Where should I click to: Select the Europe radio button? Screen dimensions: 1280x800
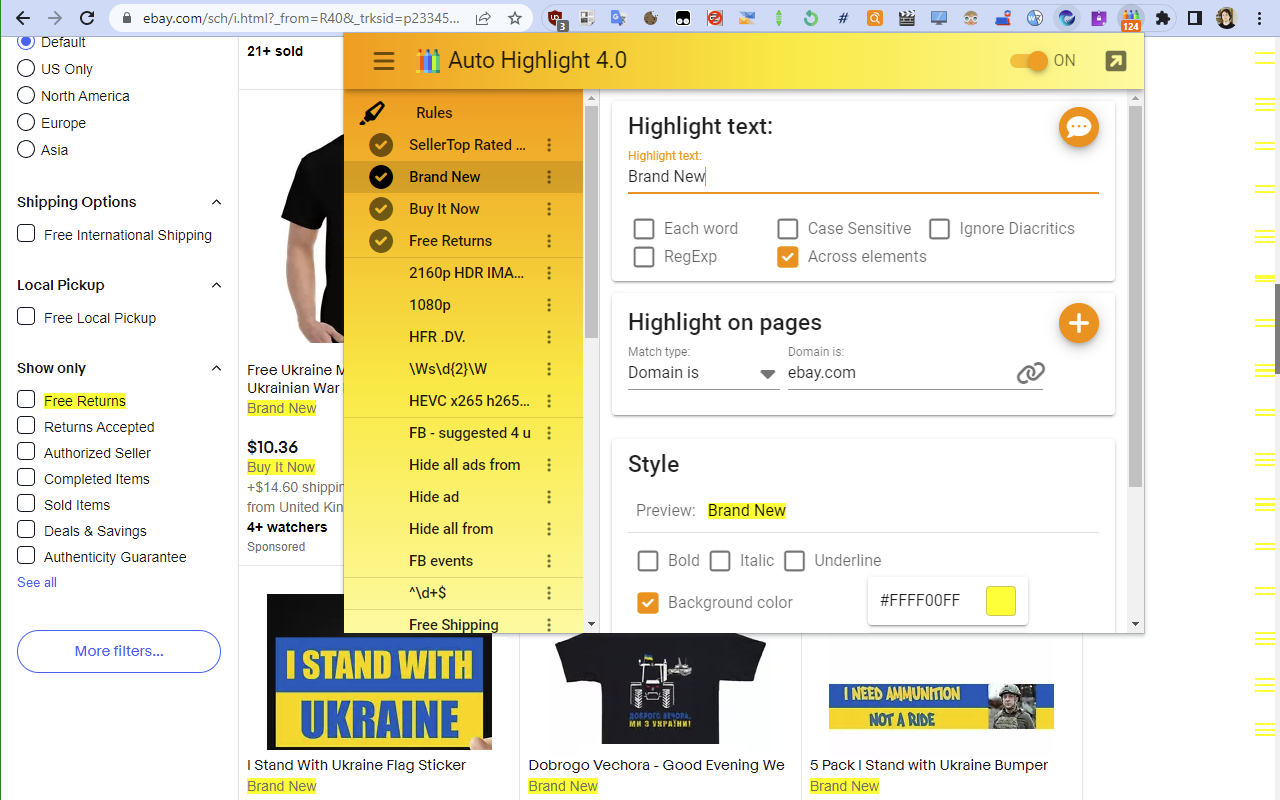click(x=24, y=122)
